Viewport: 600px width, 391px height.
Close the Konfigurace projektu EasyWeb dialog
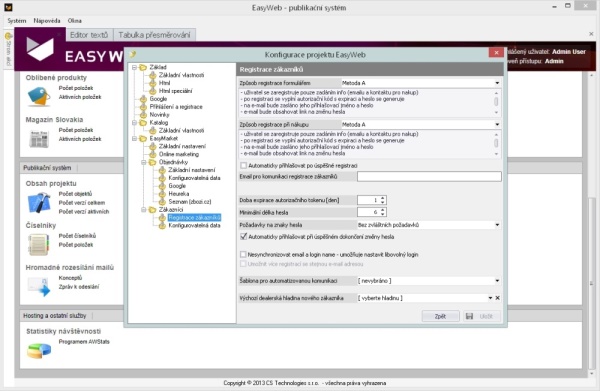click(x=496, y=53)
